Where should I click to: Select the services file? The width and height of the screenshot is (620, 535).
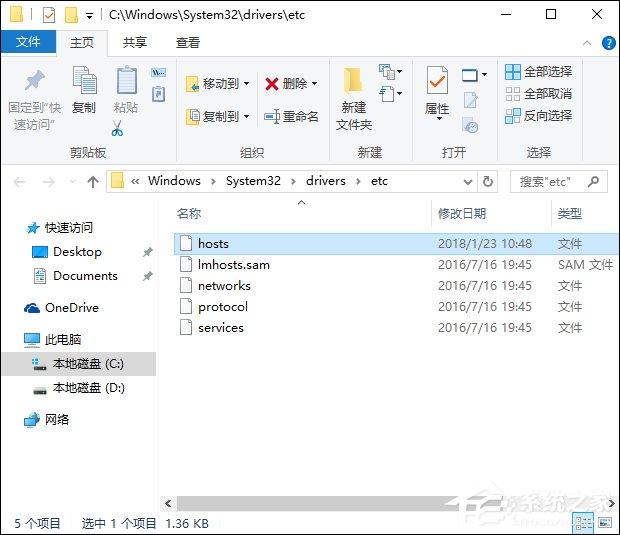tap(396, 327)
